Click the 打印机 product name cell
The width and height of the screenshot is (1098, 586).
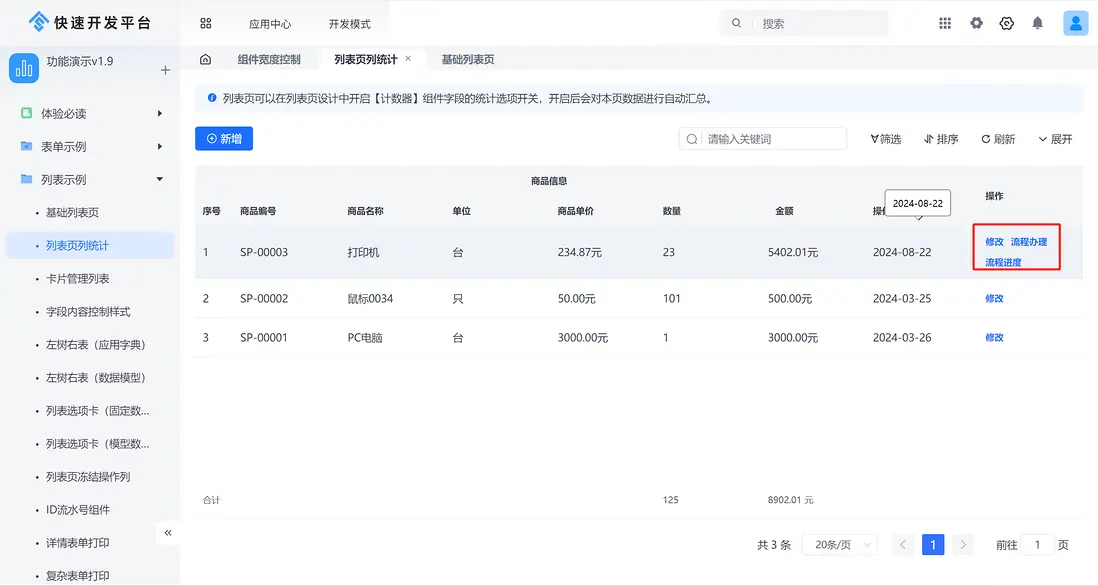click(x=363, y=252)
